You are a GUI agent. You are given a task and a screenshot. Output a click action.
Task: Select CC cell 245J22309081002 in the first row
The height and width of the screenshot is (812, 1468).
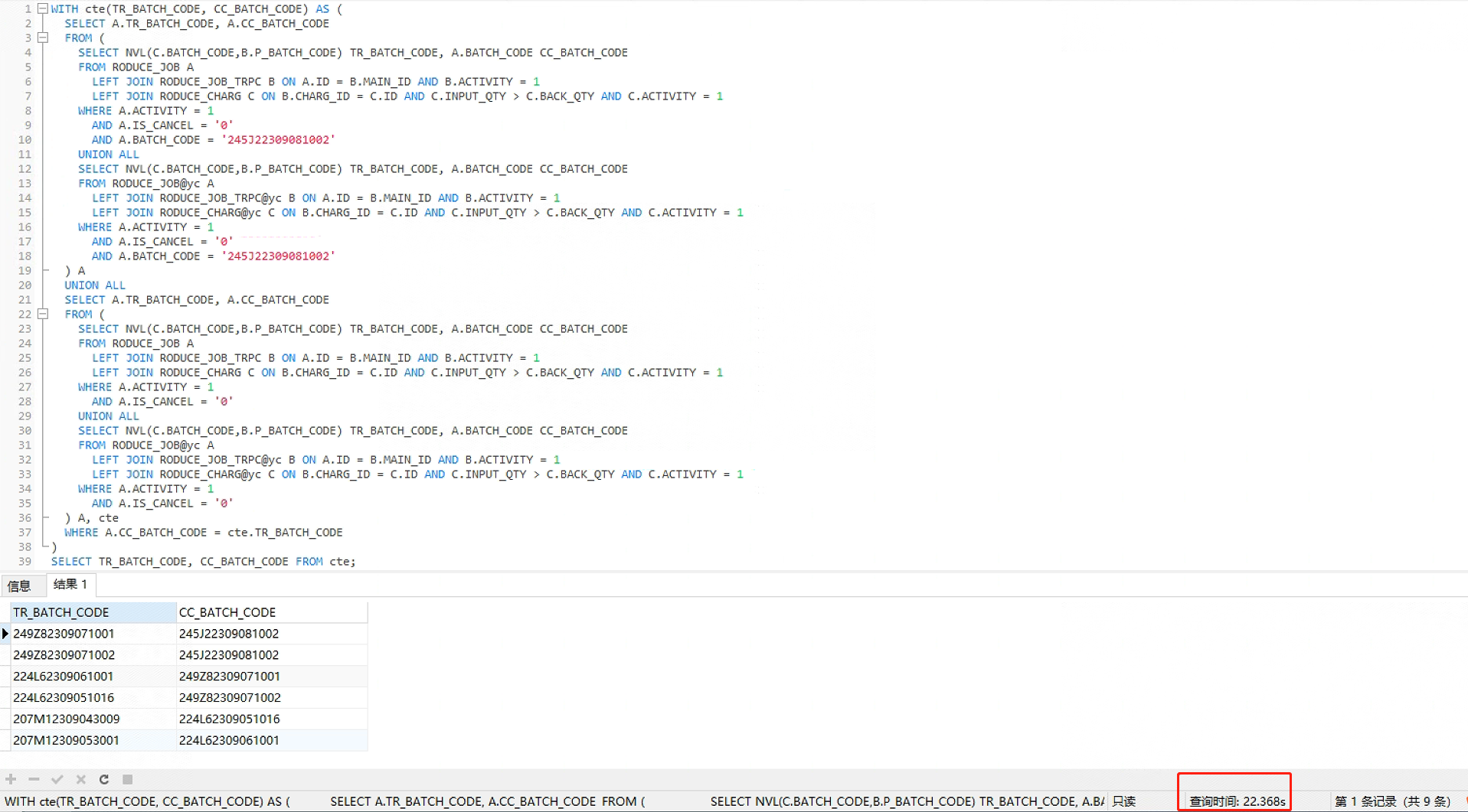coord(272,634)
